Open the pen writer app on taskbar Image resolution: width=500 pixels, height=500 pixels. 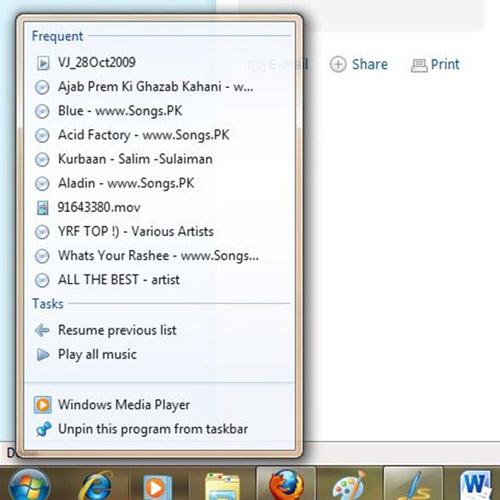[x=413, y=485]
